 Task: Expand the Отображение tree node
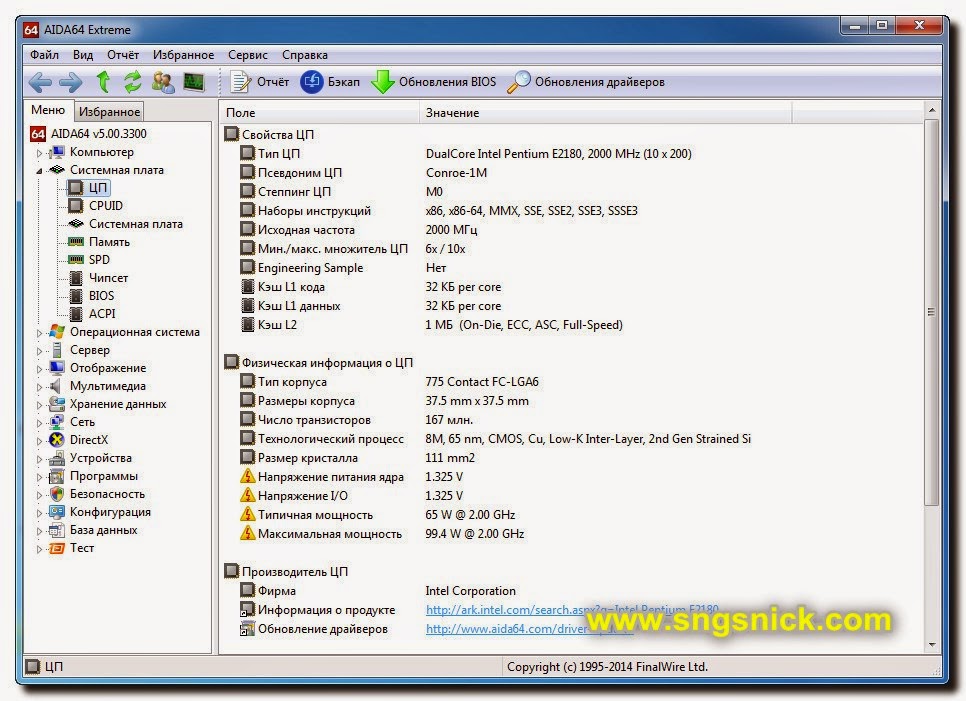(39, 369)
